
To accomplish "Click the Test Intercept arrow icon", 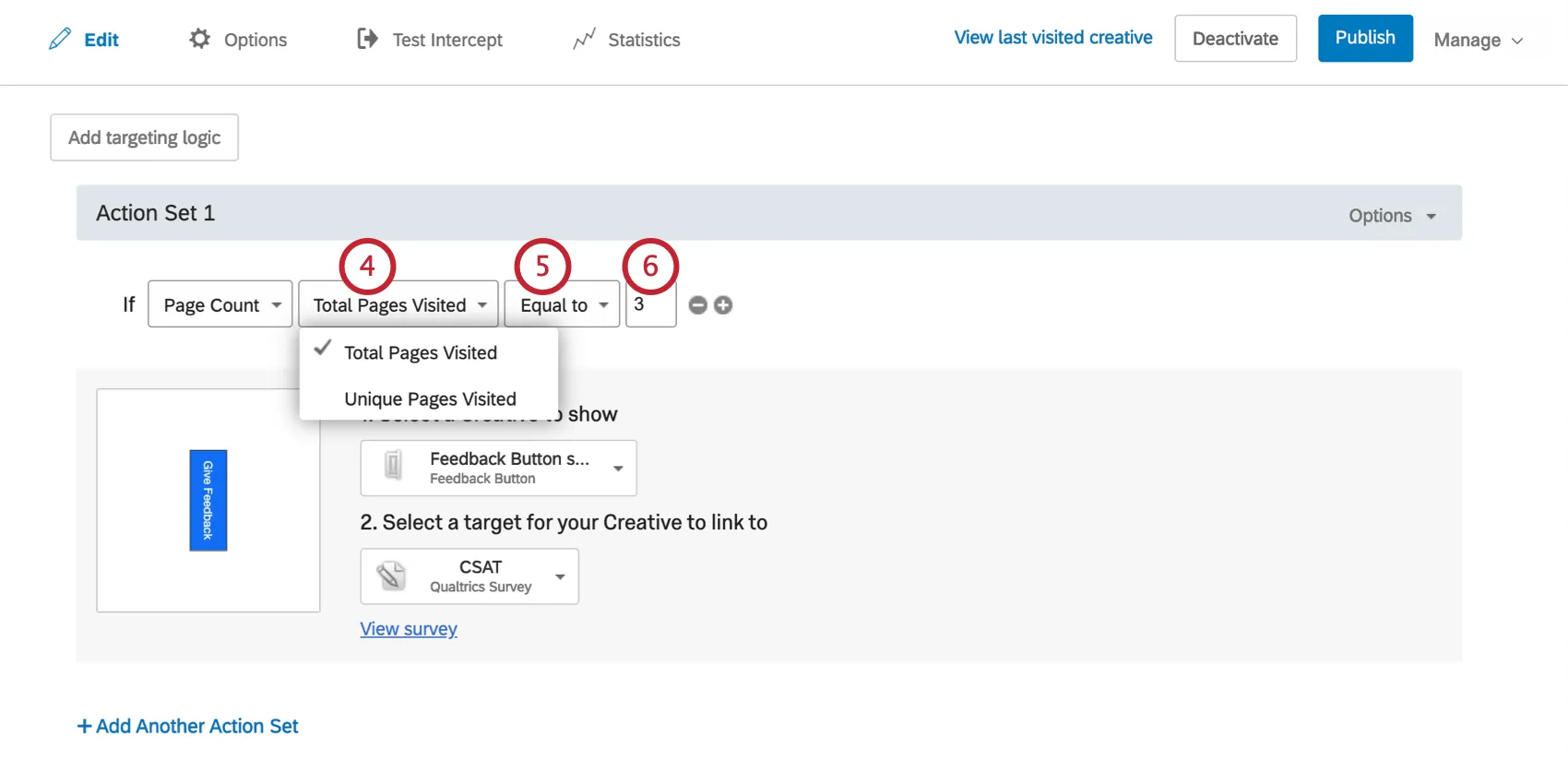I will (x=367, y=39).
